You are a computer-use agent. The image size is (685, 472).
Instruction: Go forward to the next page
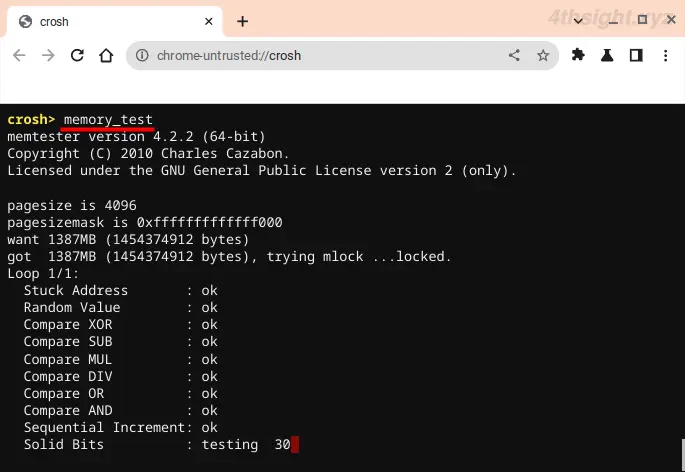click(48, 56)
